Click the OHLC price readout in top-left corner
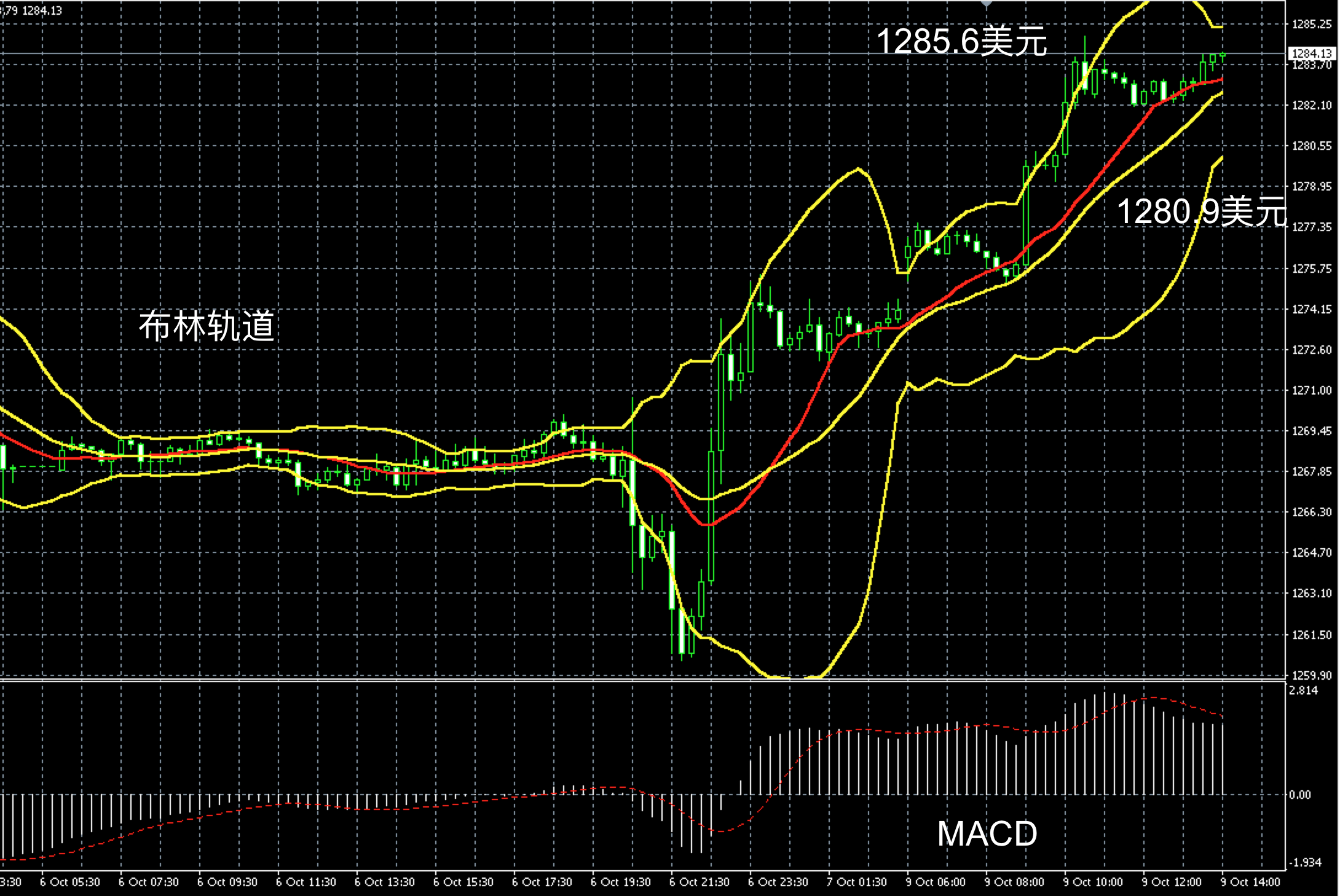The image size is (1340, 896). click(x=31, y=10)
